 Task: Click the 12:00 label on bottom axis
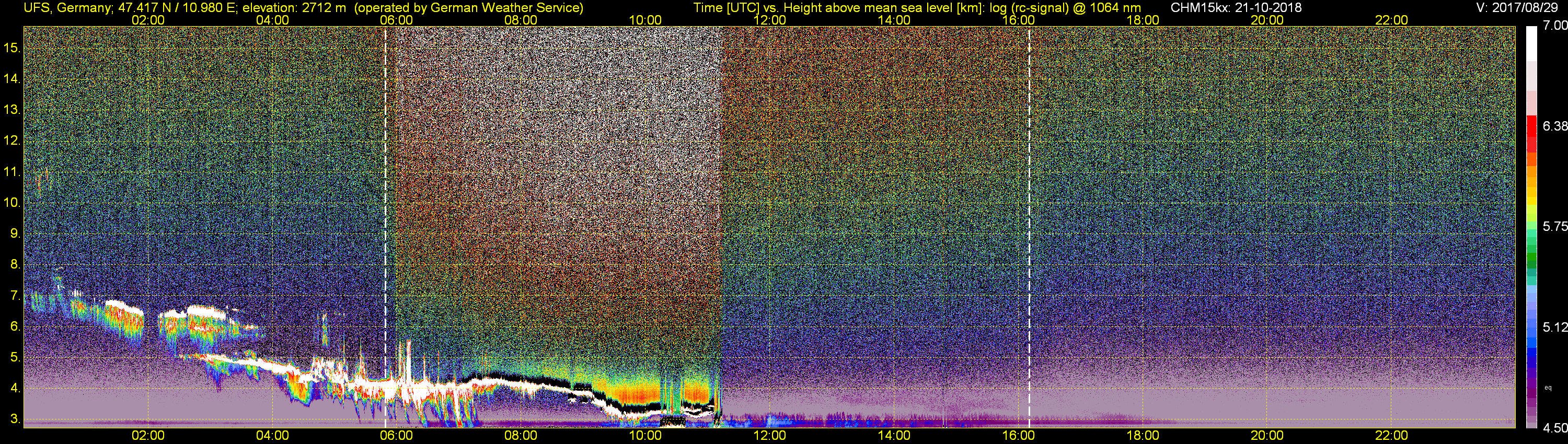[770, 436]
